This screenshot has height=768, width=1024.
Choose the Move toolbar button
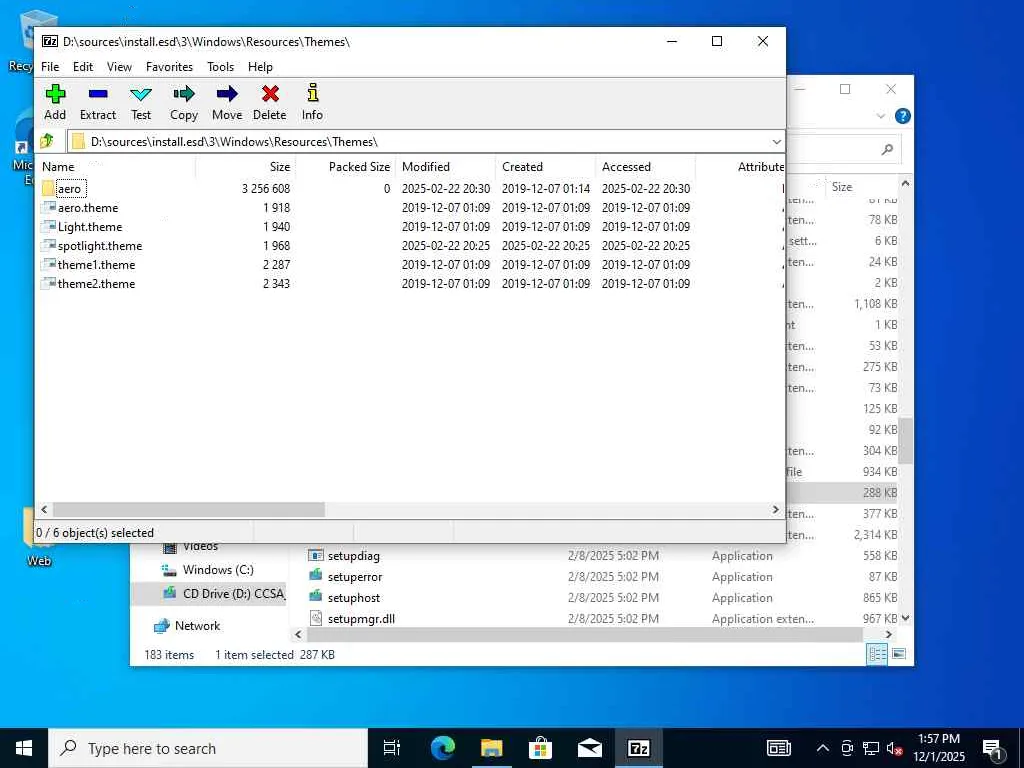(x=227, y=103)
